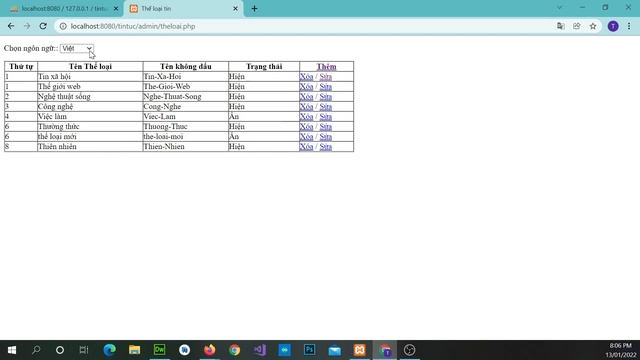Click the share page icon
The height and width of the screenshot is (360, 640).
pos(576,26)
